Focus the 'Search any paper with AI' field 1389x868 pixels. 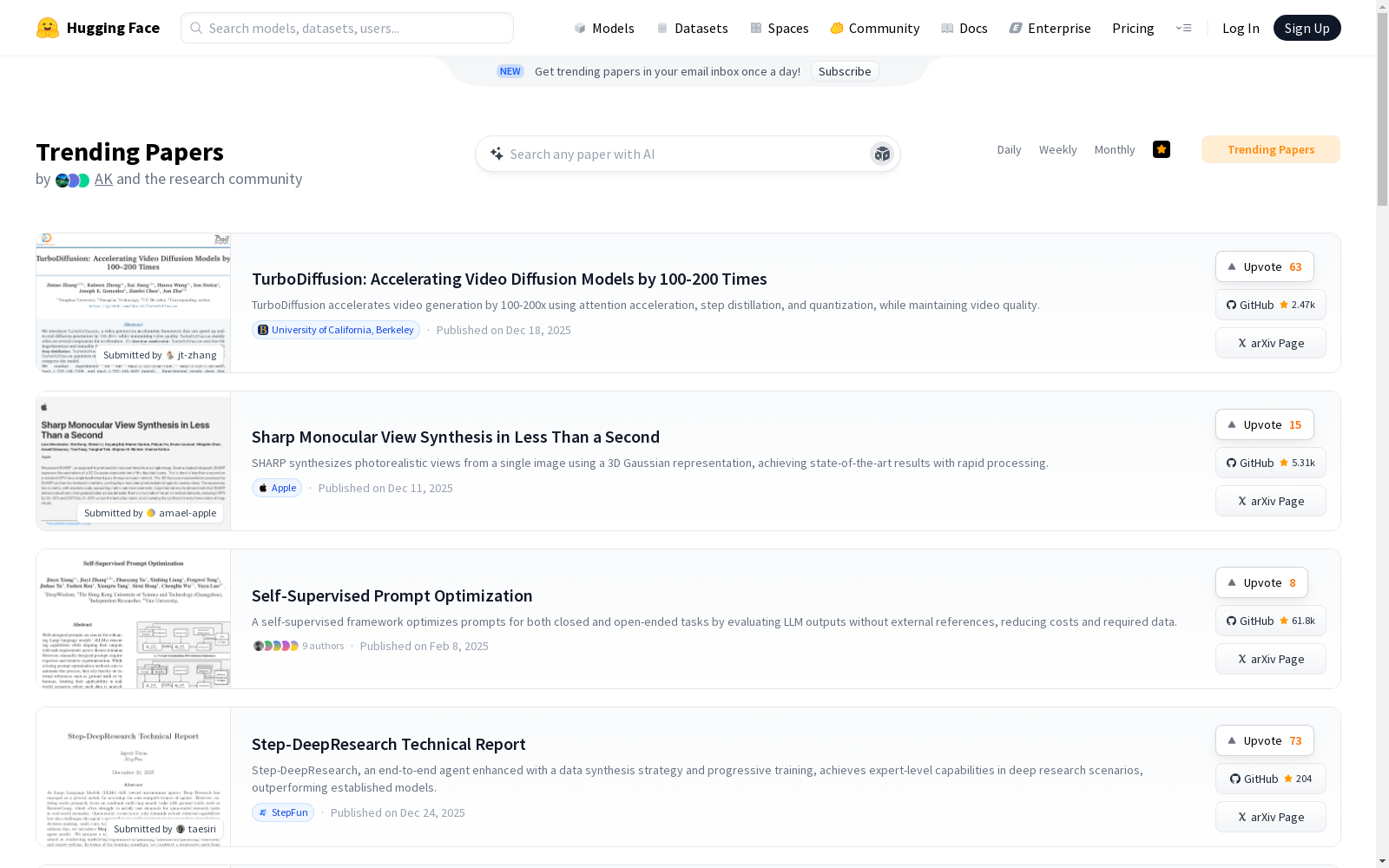click(677, 154)
